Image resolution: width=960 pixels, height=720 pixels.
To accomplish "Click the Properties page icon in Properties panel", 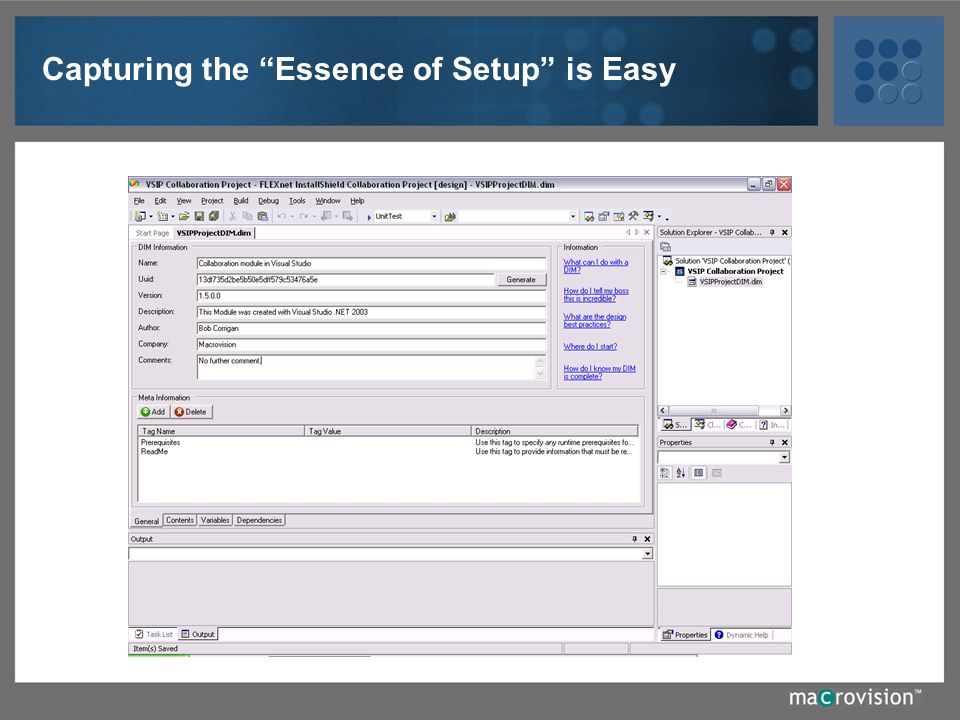I will [x=698, y=473].
